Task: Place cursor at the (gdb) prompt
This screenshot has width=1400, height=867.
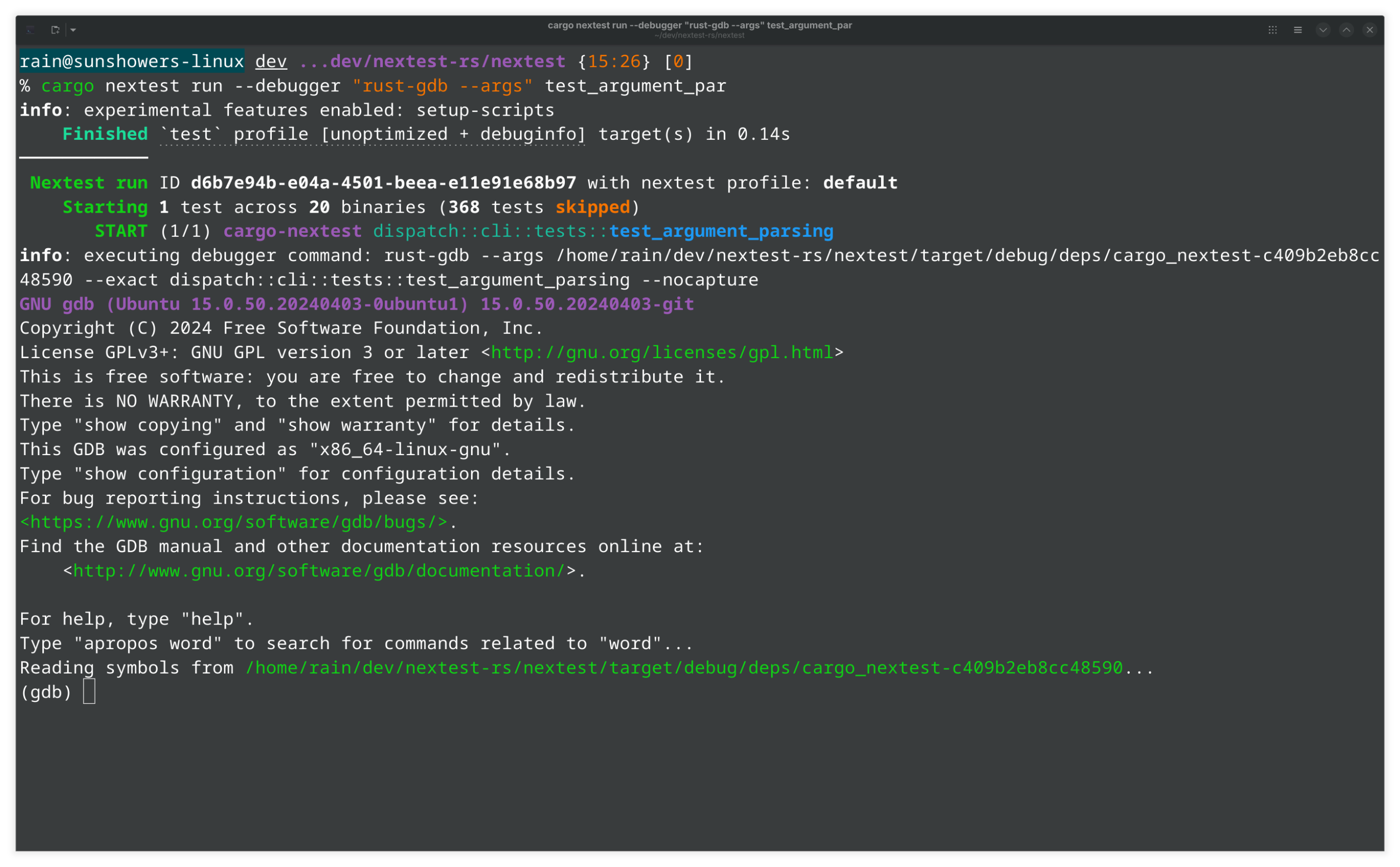Action: pyautogui.click(x=89, y=692)
